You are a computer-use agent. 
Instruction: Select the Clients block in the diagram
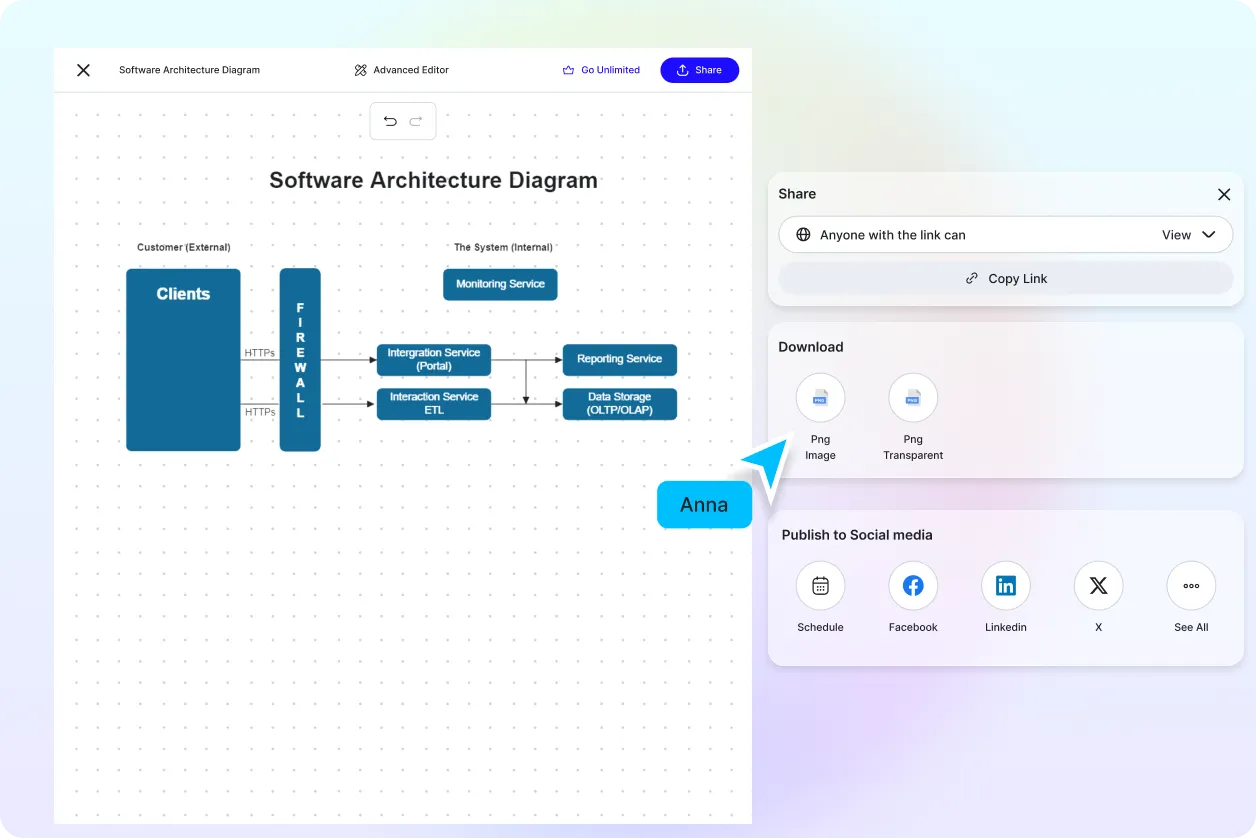click(183, 359)
